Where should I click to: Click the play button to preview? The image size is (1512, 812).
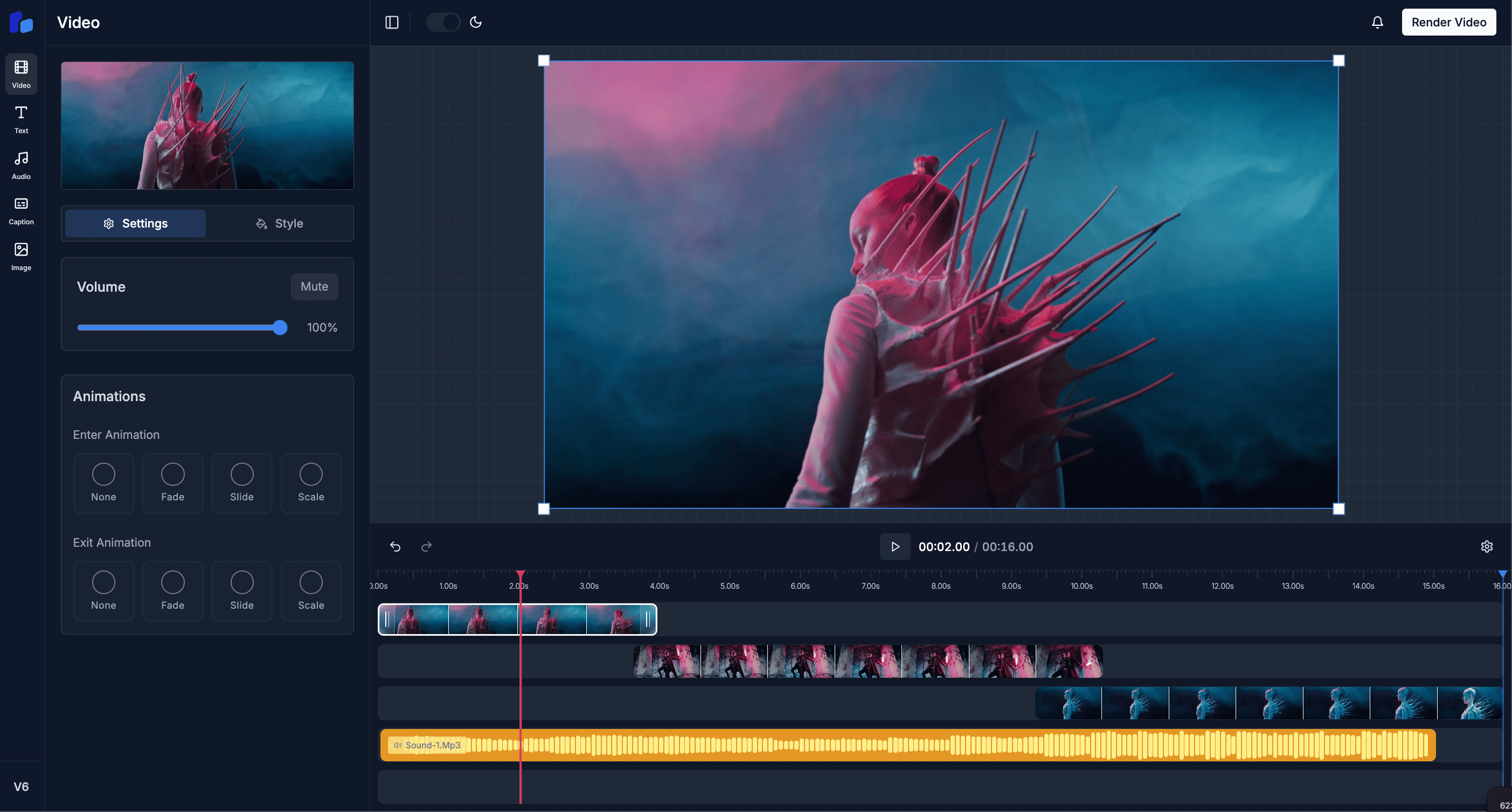coord(894,547)
